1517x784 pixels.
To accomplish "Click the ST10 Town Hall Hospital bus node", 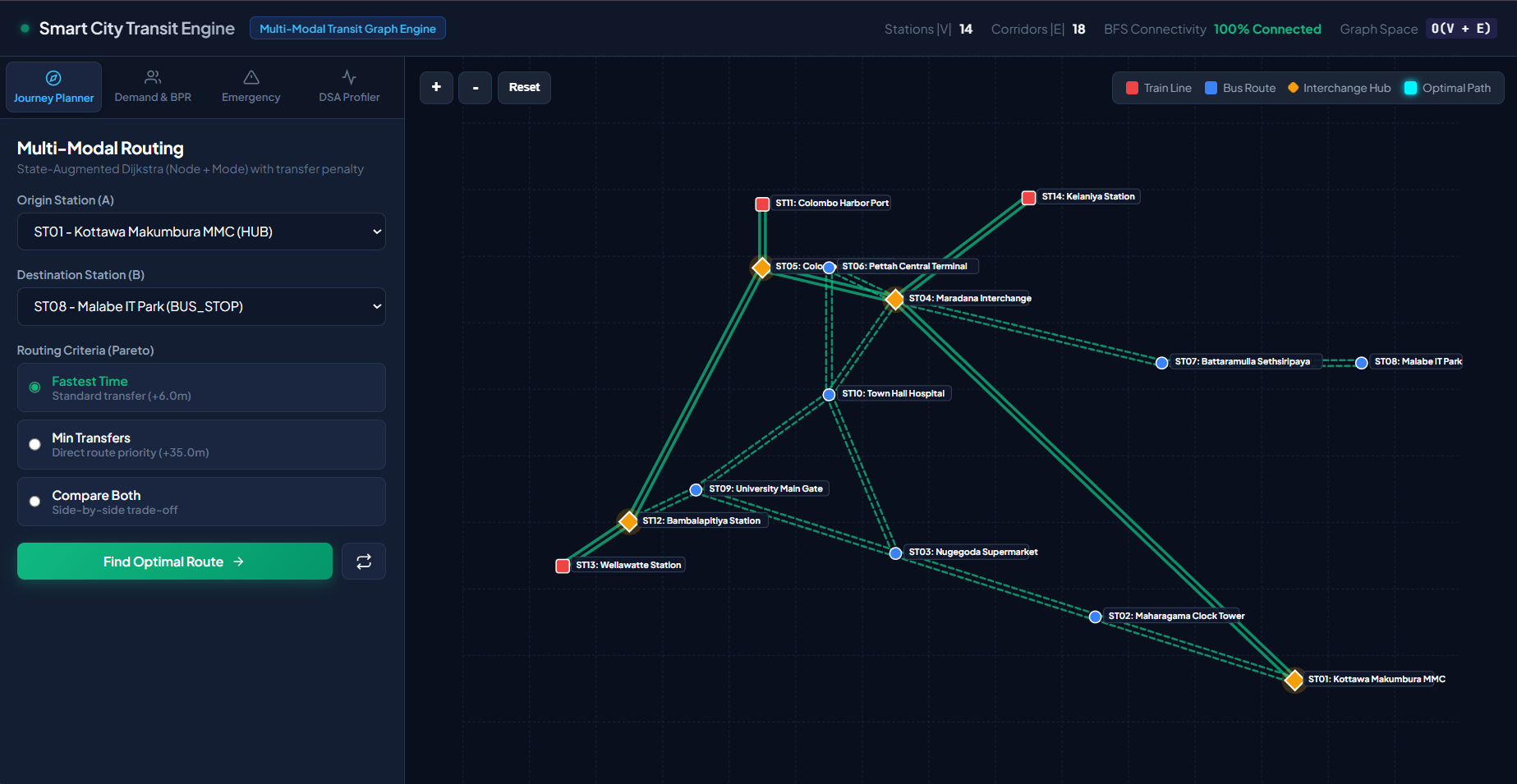I will (829, 395).
